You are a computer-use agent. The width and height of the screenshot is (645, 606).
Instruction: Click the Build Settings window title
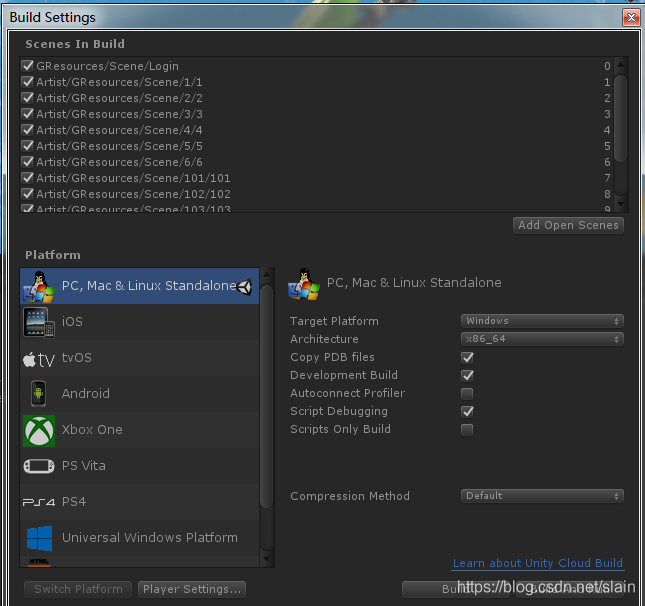pyautogui.click(x=52, y=18)
